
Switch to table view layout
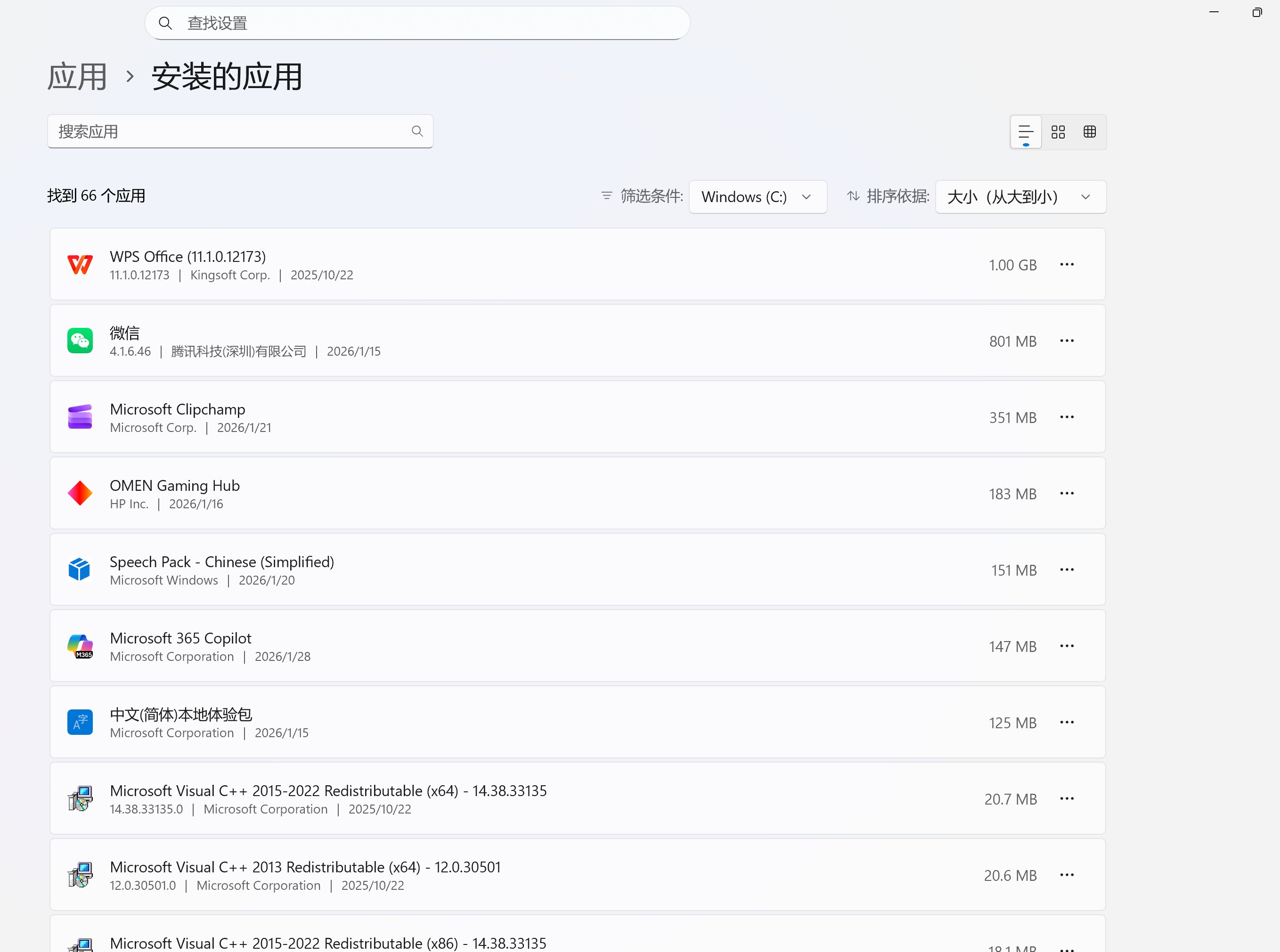(1090, 131)
